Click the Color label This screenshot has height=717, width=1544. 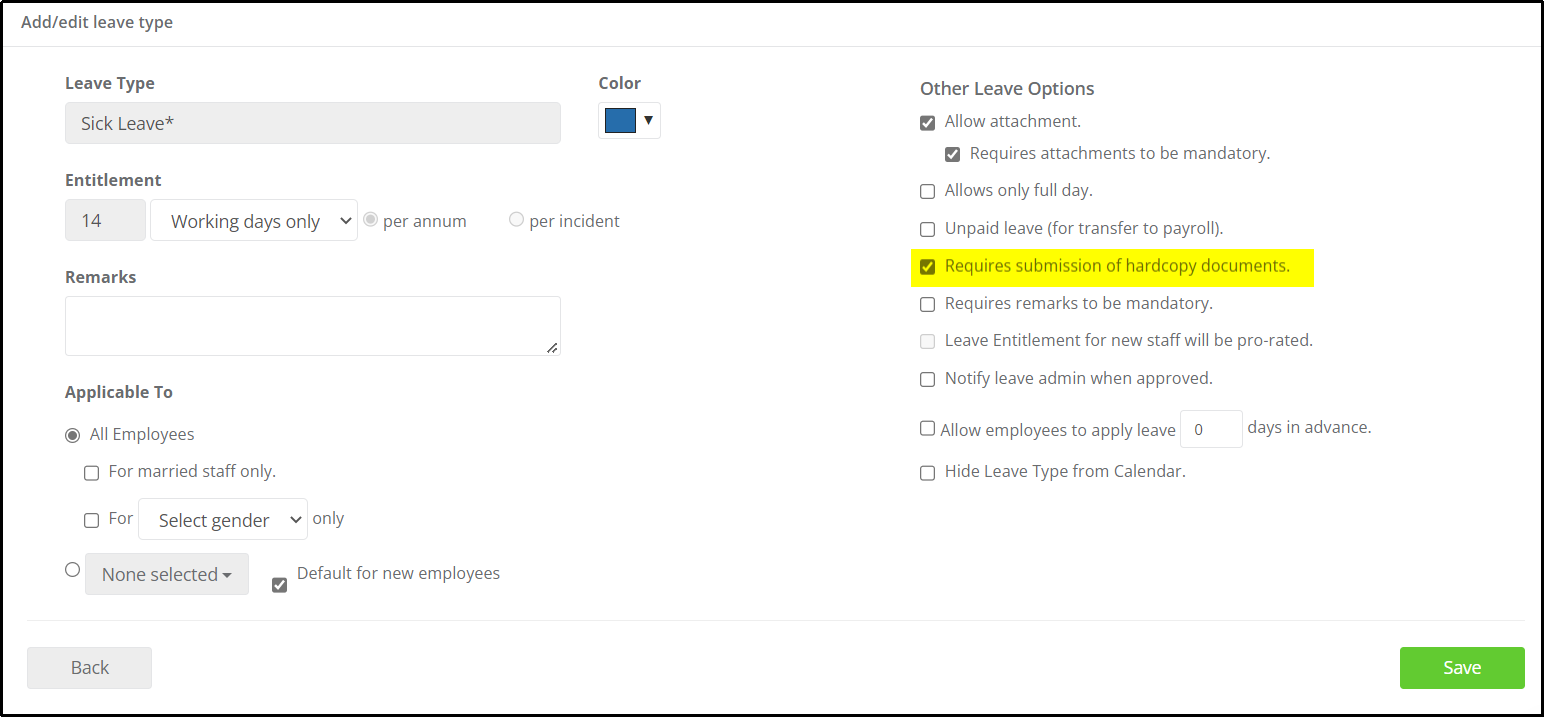[620, 83]
